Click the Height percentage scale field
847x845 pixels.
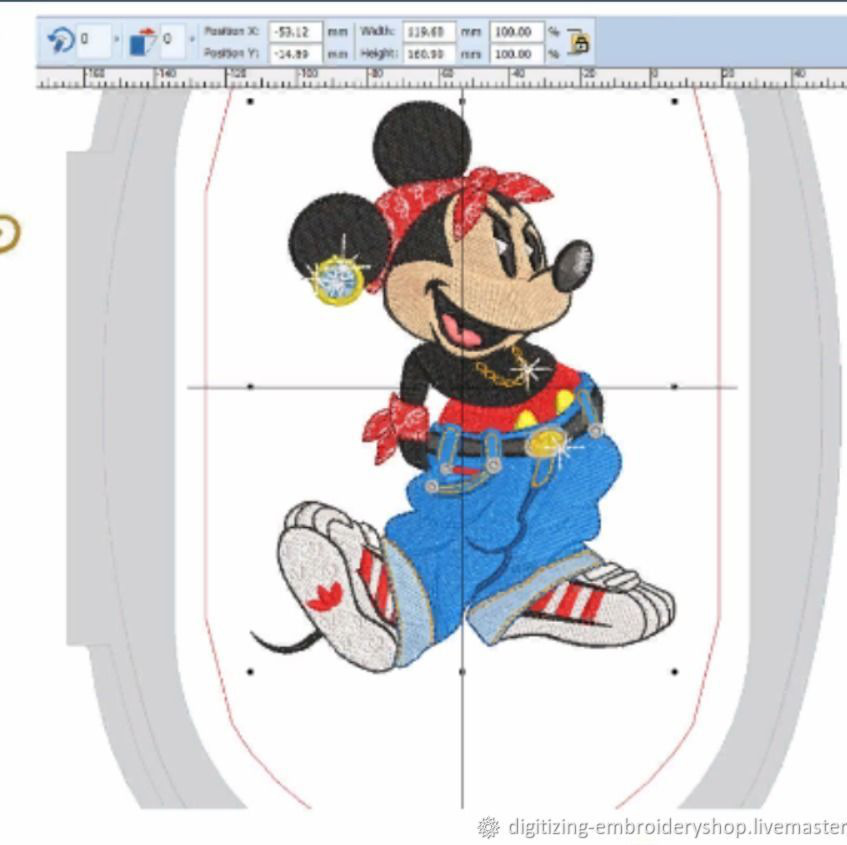pyautogui.click(x=516, y=53)
